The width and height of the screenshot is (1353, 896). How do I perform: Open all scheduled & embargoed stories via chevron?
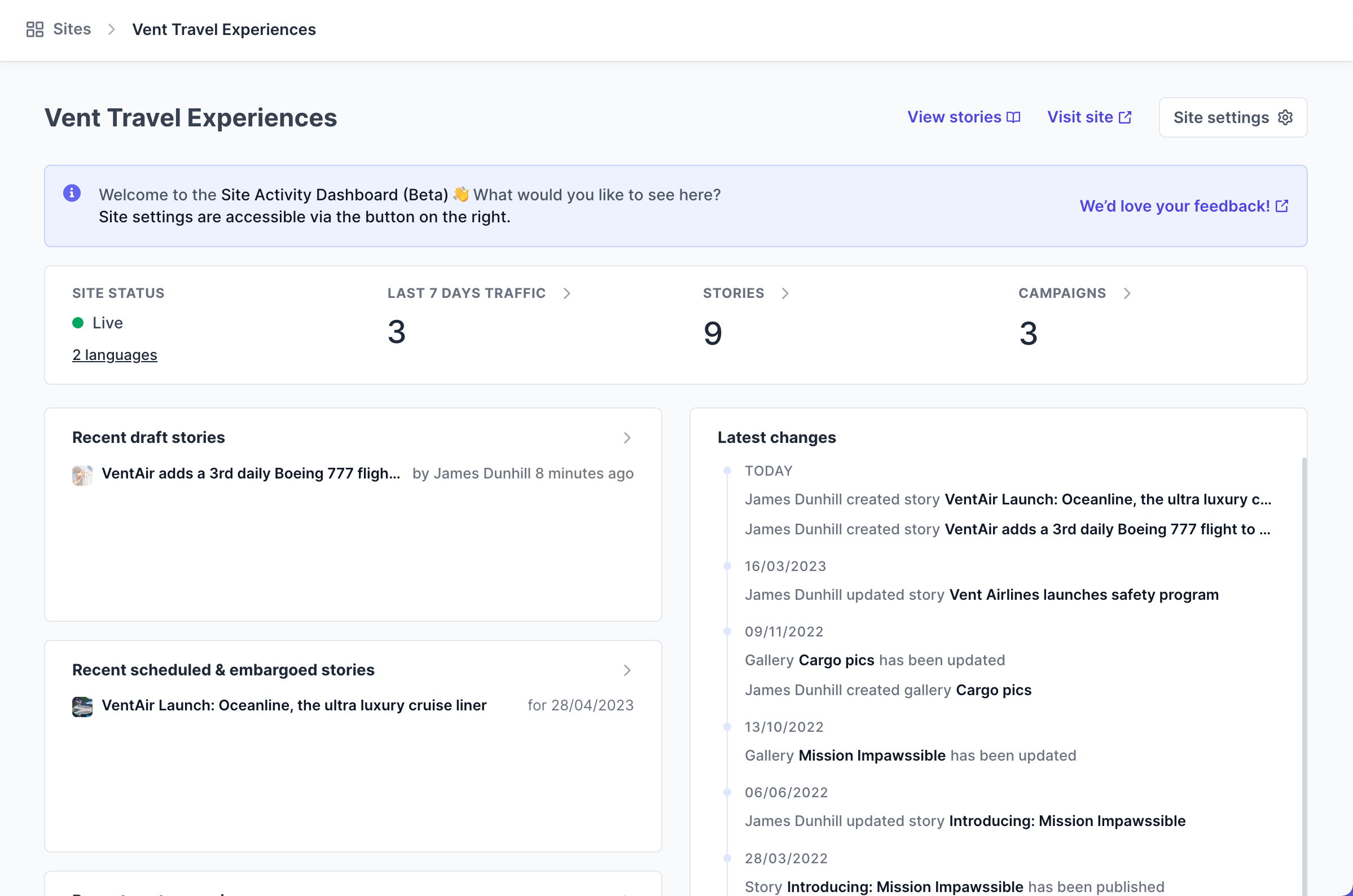tap(627, 670)
